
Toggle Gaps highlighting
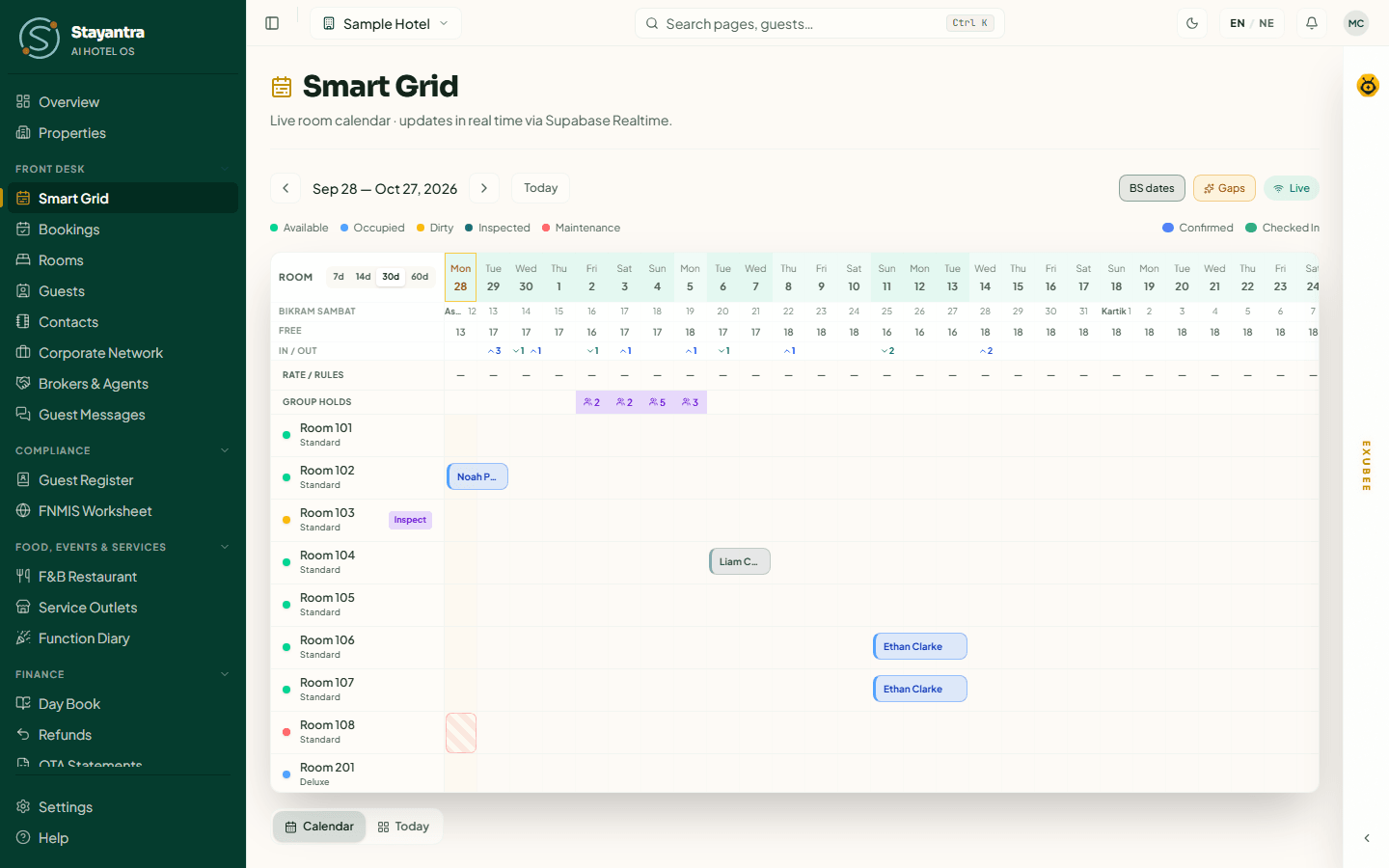[1224, 188]
